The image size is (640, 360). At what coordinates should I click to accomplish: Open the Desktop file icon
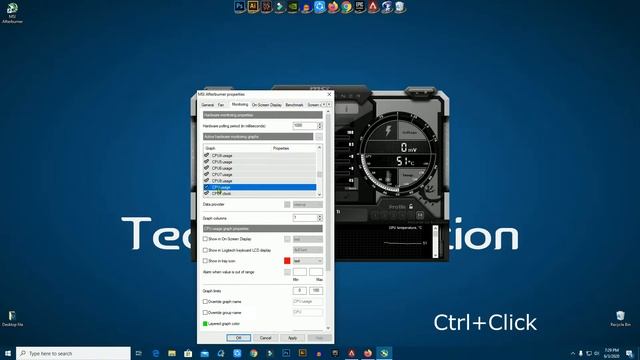click(x=12, y=319)
